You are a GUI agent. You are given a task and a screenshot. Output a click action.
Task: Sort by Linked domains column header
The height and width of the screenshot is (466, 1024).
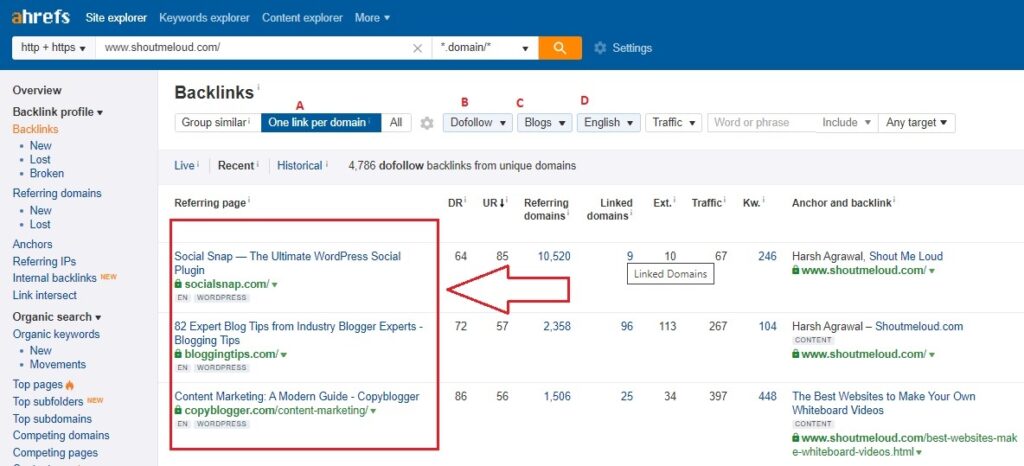pos(609,210)
